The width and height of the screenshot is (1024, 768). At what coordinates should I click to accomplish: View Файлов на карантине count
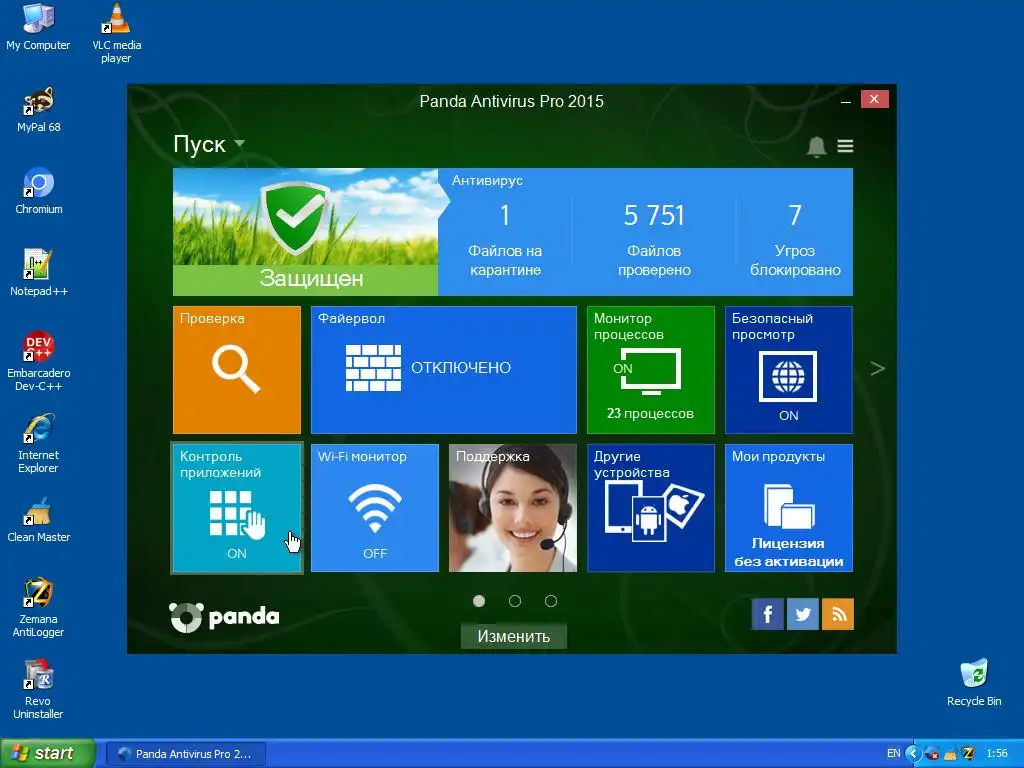[x=505, y=240]
